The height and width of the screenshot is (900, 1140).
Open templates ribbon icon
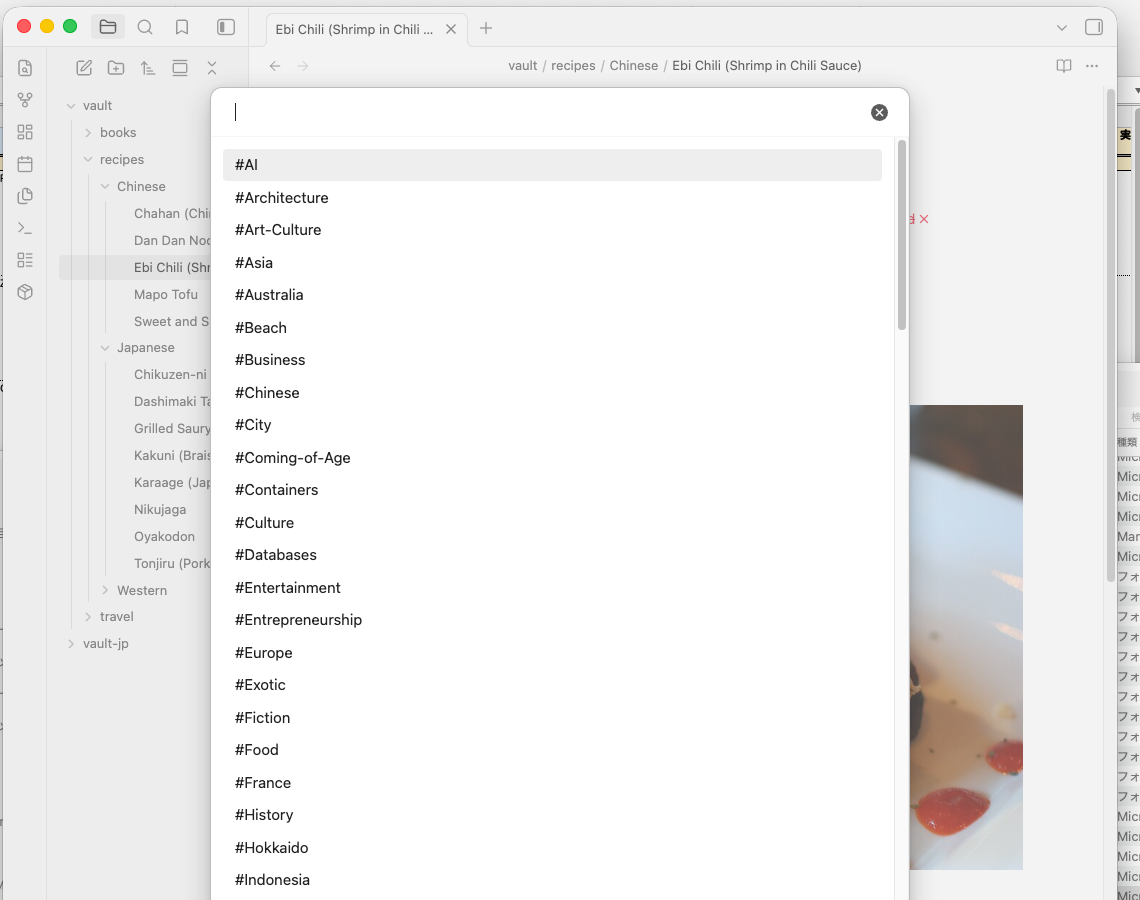(x=25, y=196)
